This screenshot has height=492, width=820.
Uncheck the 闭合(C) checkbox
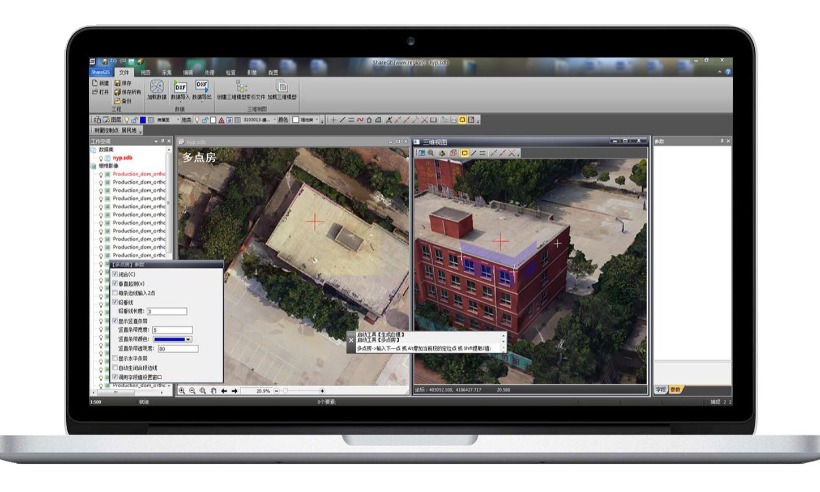(115, 273)
